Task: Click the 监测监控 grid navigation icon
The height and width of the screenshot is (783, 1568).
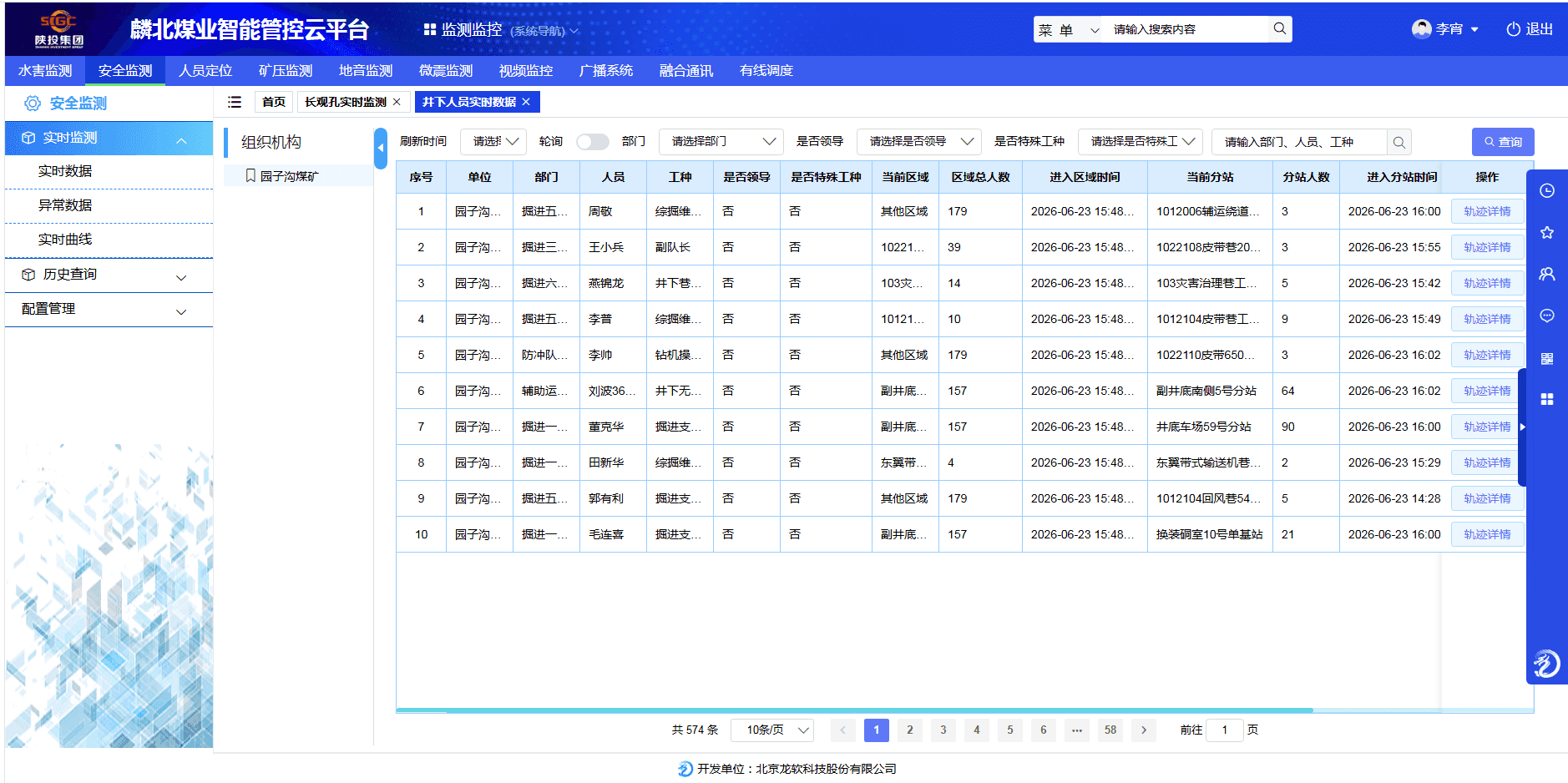Action: (x=430, y=29)
